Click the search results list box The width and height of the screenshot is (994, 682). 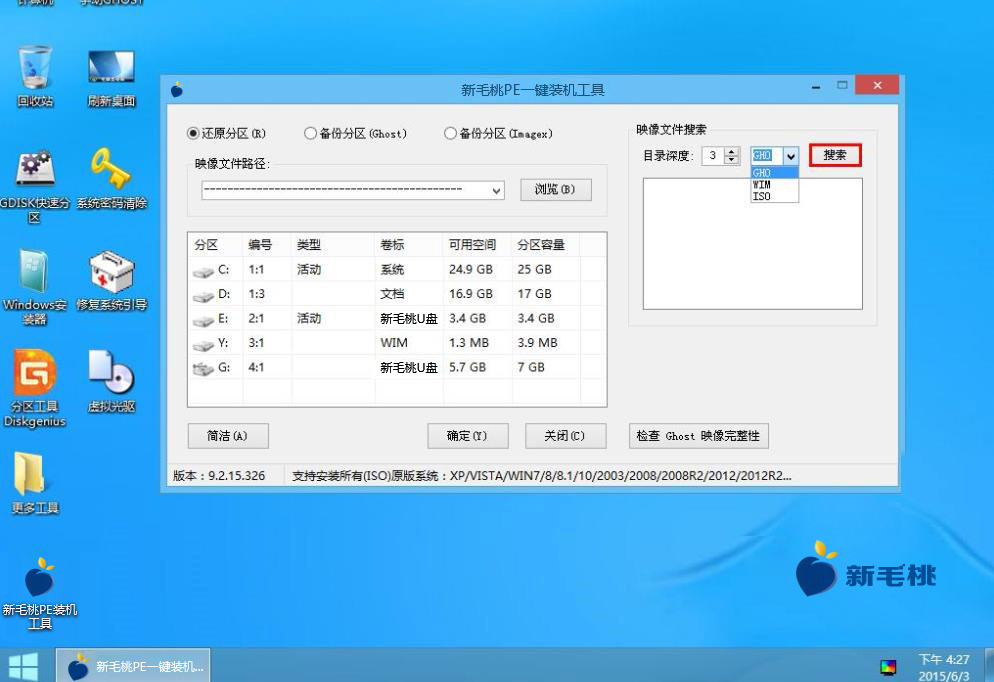(x=752, y=244)
